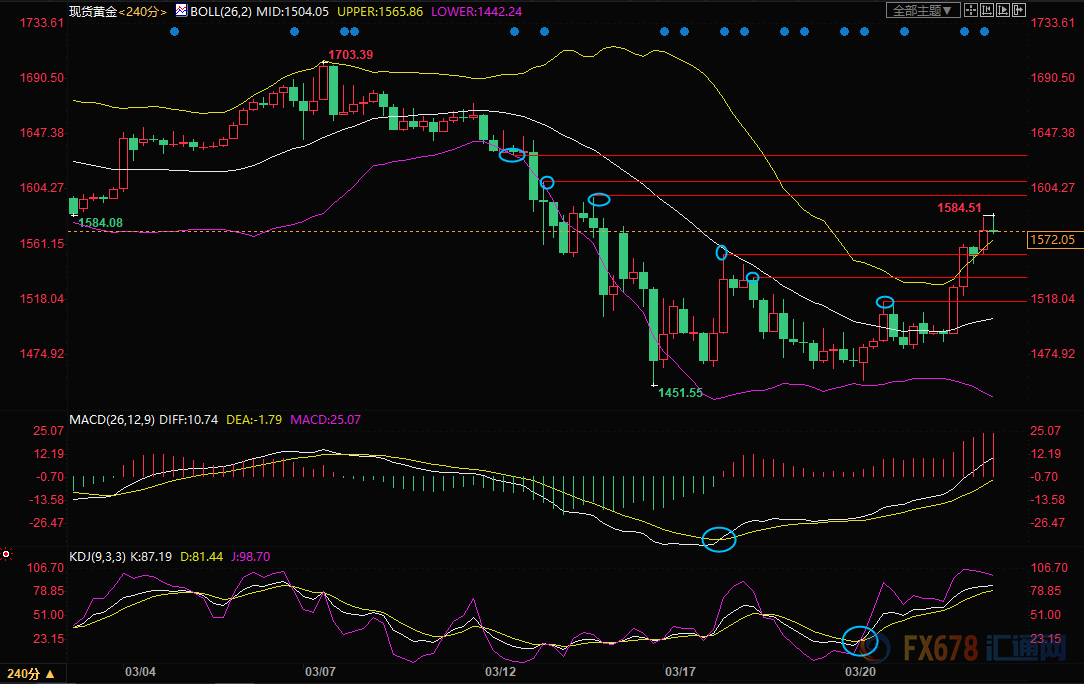Click the LOWER:1442.24 value
Image resolution: width=1084 pixels, height=684 pixels.
(x=476, y=12)
